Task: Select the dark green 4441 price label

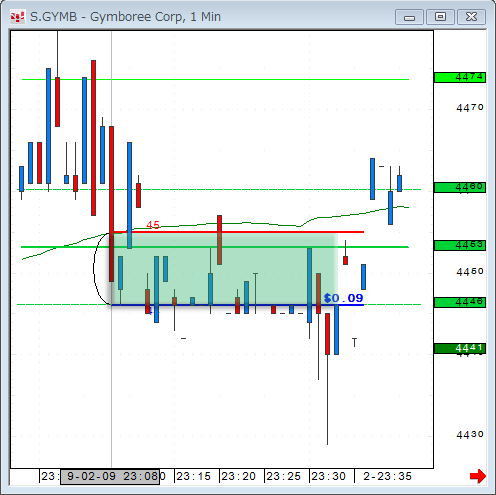Action: [x=460, y=348]
